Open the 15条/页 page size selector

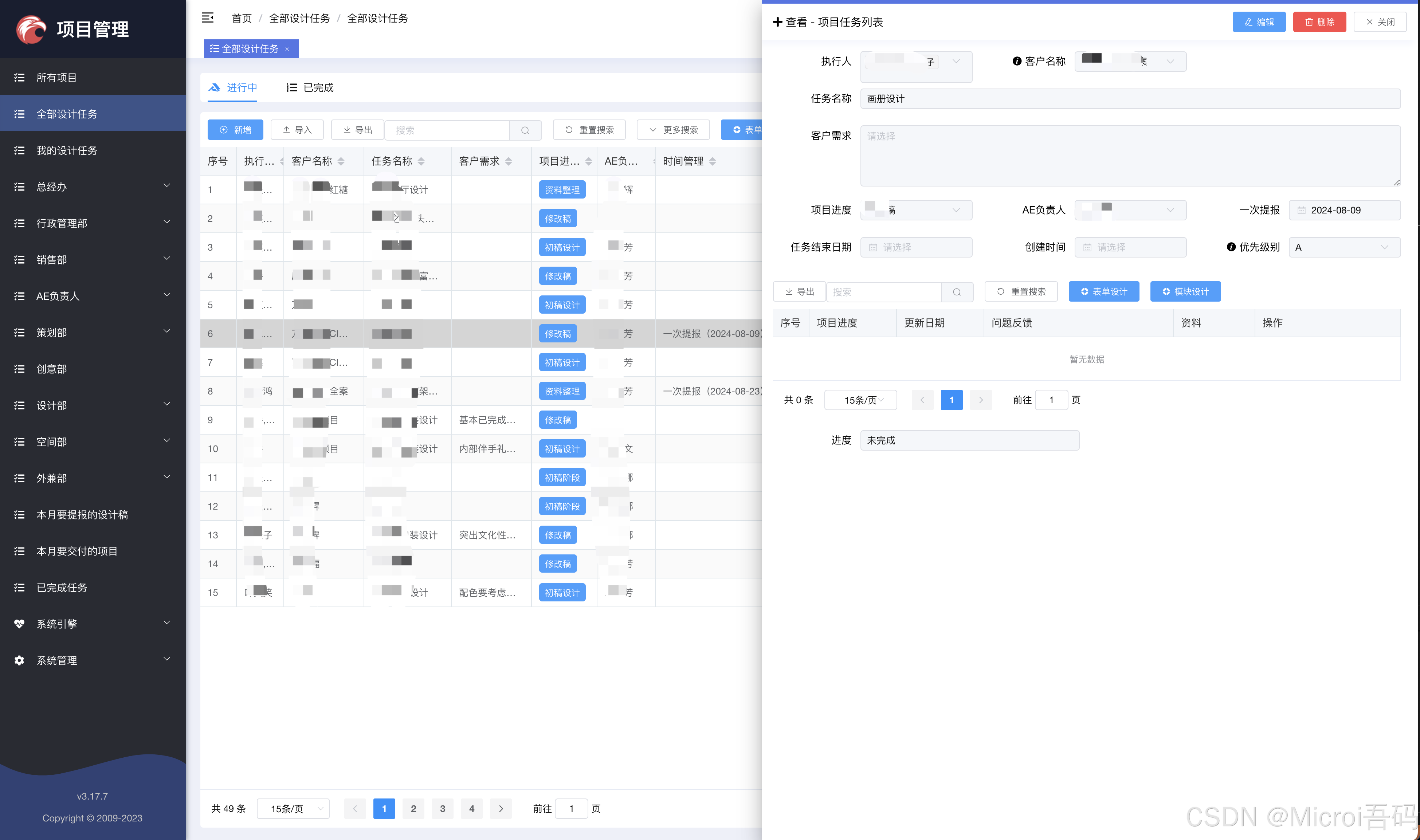coord(293,808)
